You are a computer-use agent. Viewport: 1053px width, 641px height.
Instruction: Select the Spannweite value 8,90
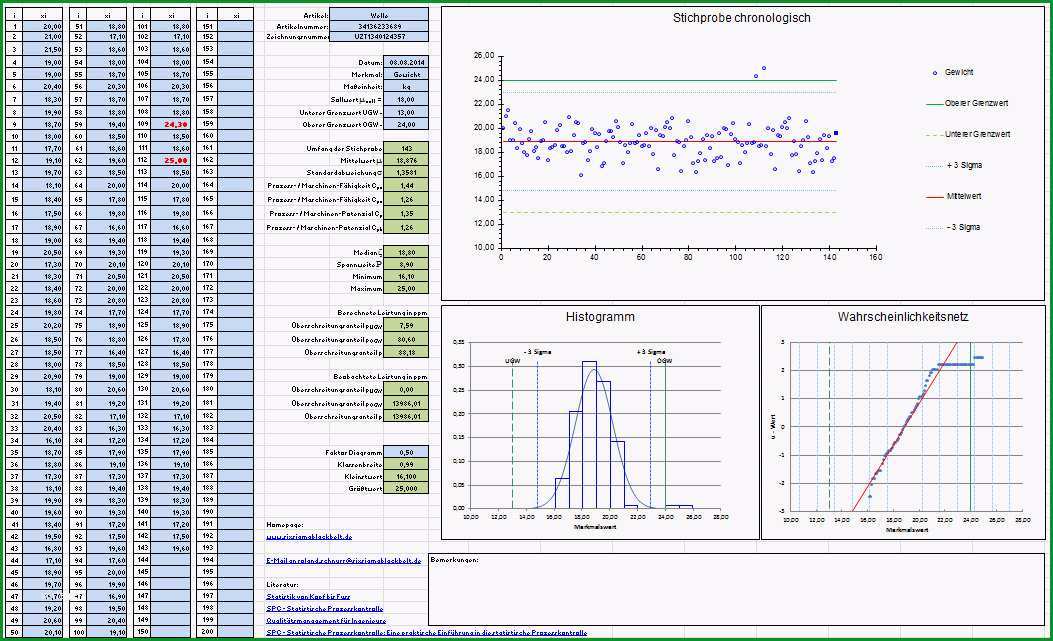pos(406,265)
